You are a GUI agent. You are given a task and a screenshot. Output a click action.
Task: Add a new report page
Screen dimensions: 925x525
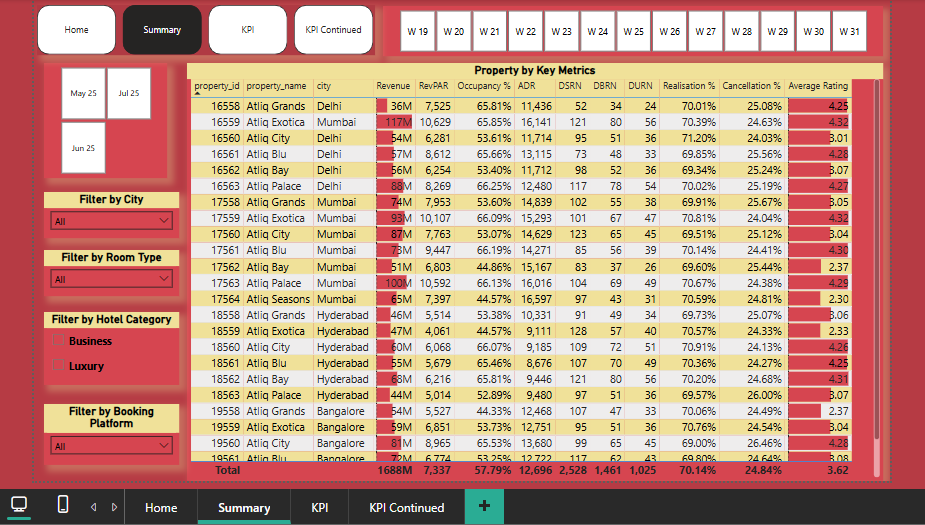click(484, 506)
